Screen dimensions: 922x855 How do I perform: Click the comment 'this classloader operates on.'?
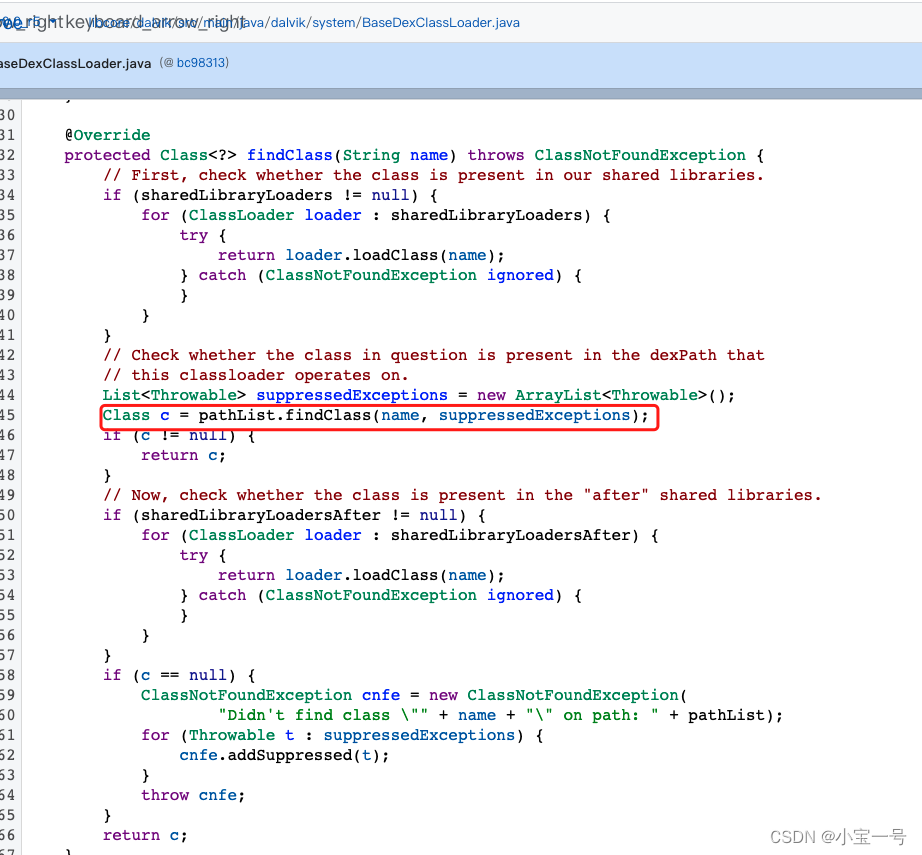[x=255, y=375]
